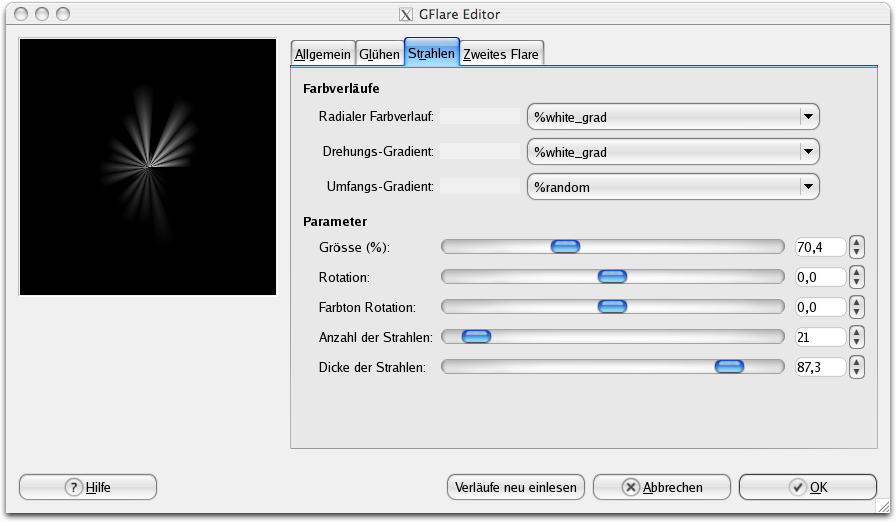Decrease Rotation value with down arrow

click(x=857, y=282)
